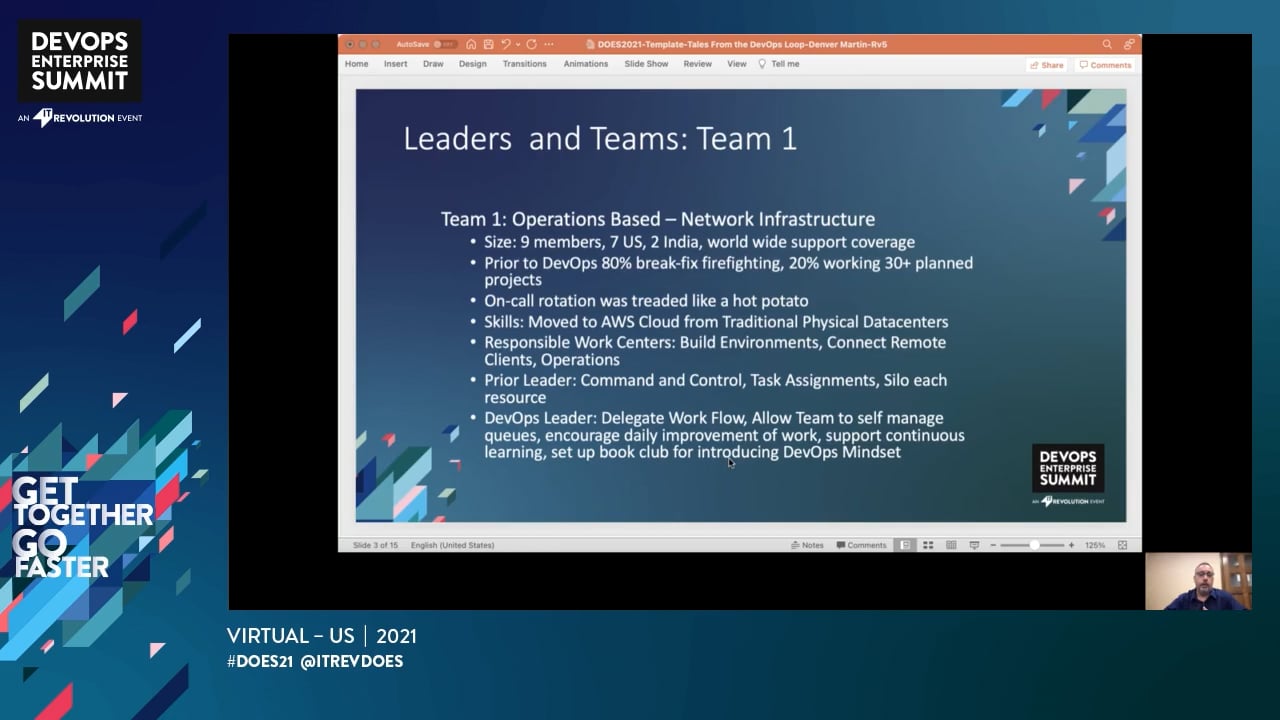
Task: Switch to Slide Sorter view icon
Action: tap(928, 545)
